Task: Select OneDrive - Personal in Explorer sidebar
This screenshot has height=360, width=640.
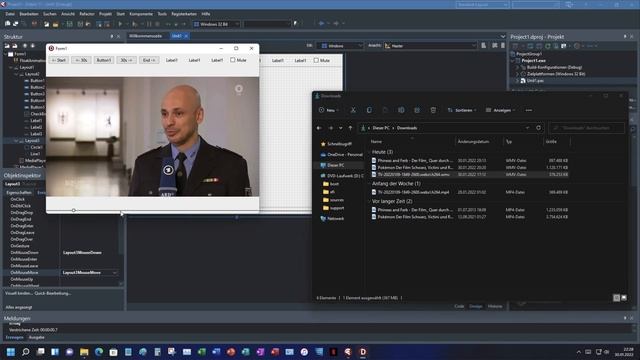Action: click(341, 155)
